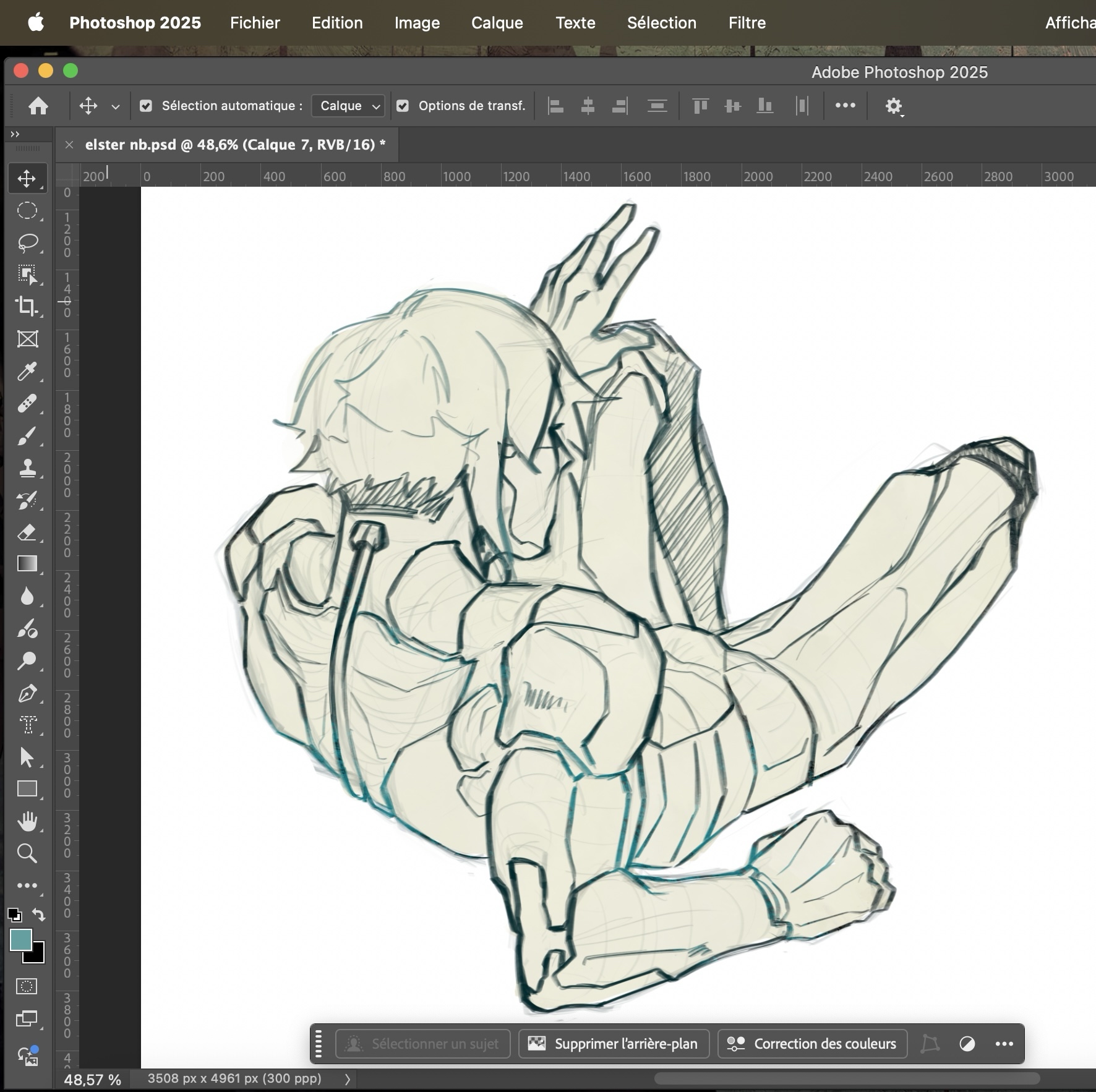Uncheck Sélection automatique checkbox
Screen dimensions: 1096x1092
146,106
